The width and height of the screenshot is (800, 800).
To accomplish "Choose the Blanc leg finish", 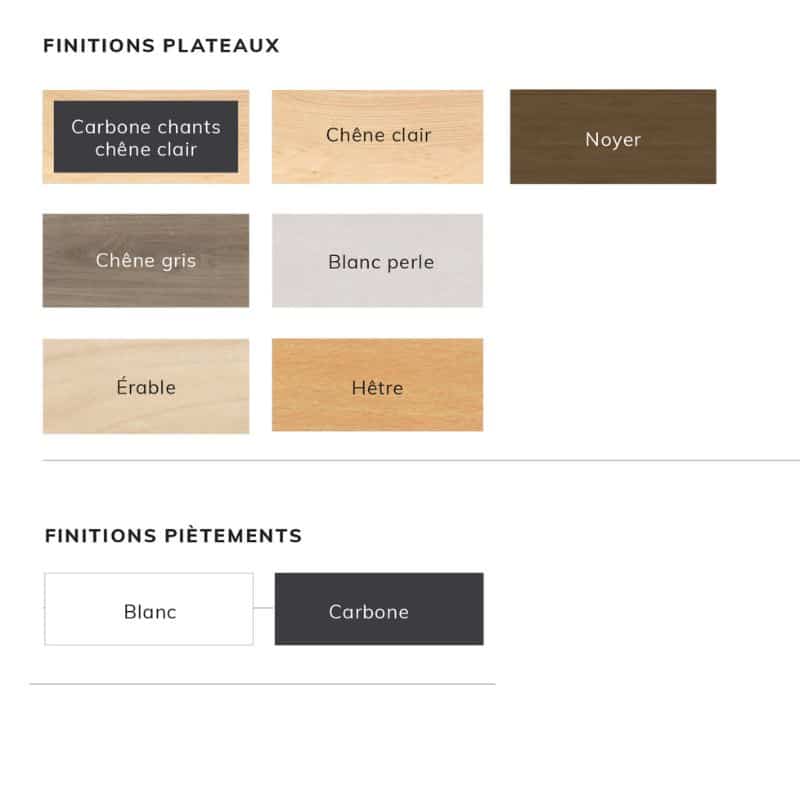I will [x=149, y=609].
